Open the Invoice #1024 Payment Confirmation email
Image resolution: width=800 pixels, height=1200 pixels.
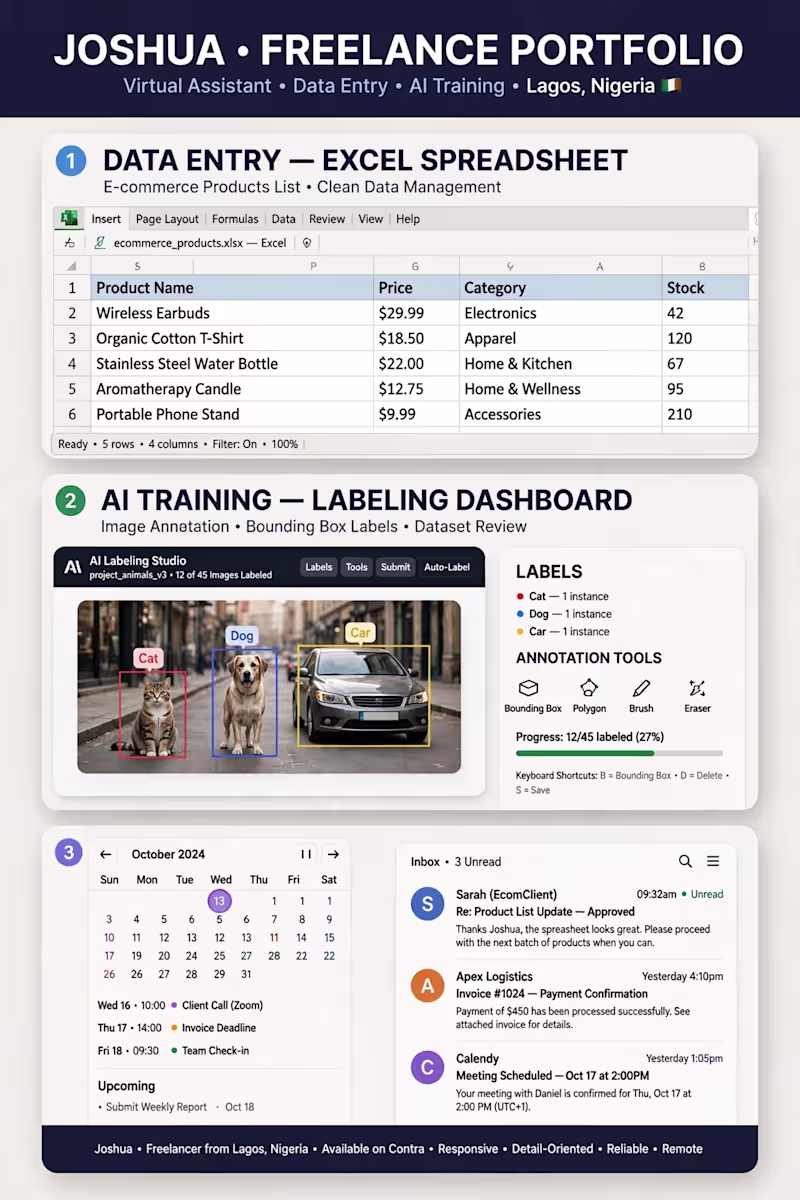[x=569, y=1000]
